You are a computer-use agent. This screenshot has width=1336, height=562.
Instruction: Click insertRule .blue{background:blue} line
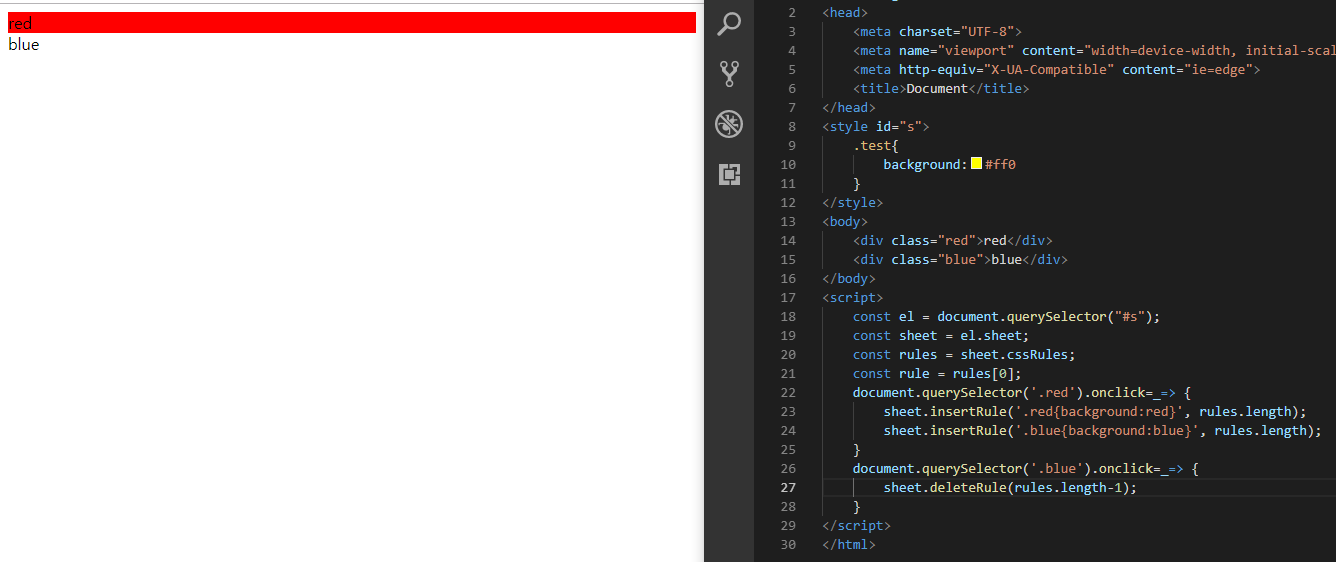click(1102, 431)
